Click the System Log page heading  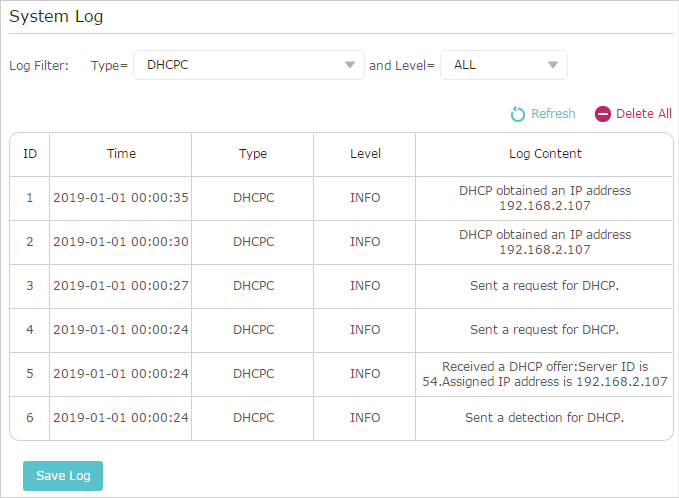click(56, 16)
